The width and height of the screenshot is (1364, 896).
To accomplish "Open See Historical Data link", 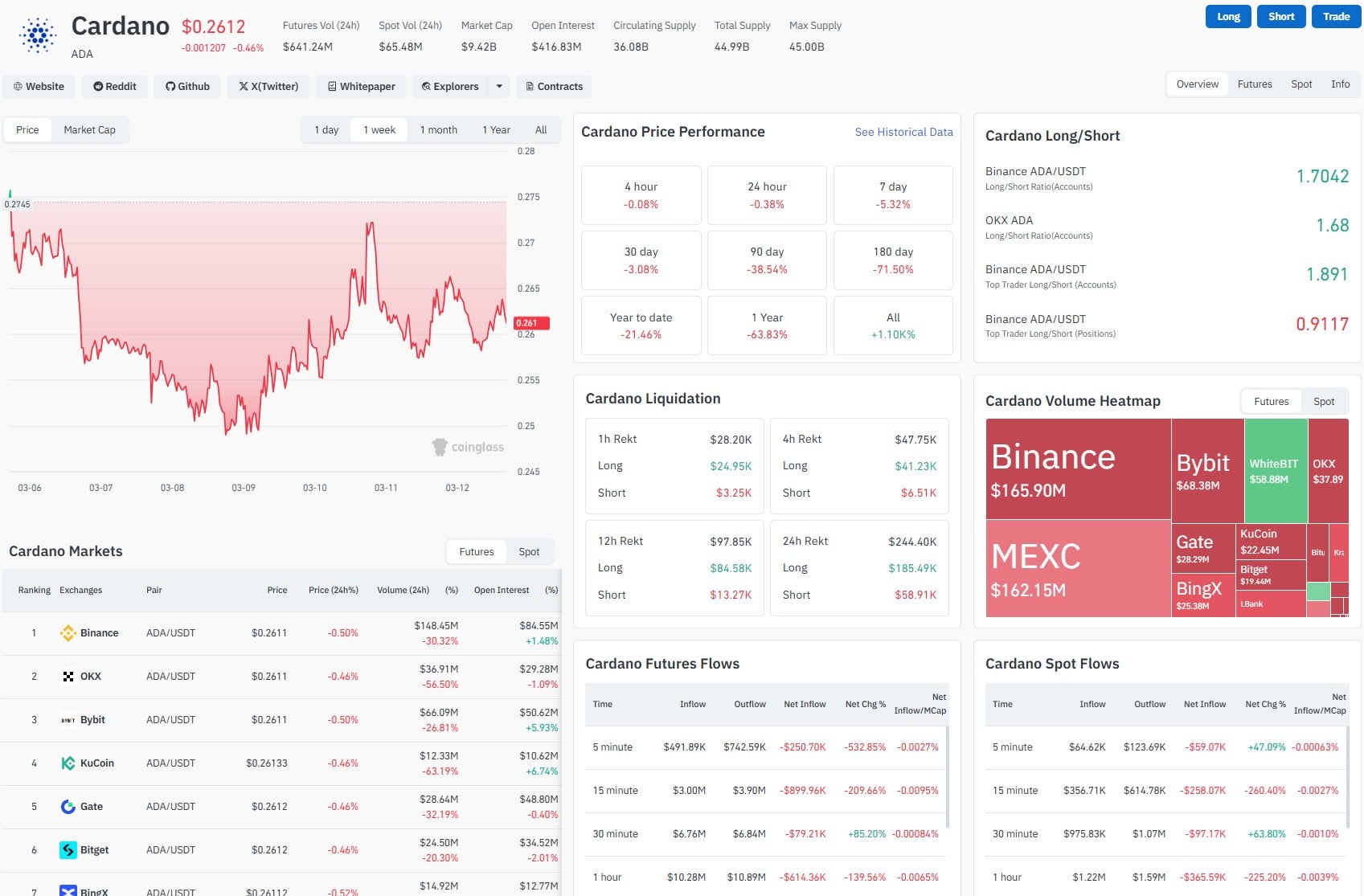I will click(903, 132).
